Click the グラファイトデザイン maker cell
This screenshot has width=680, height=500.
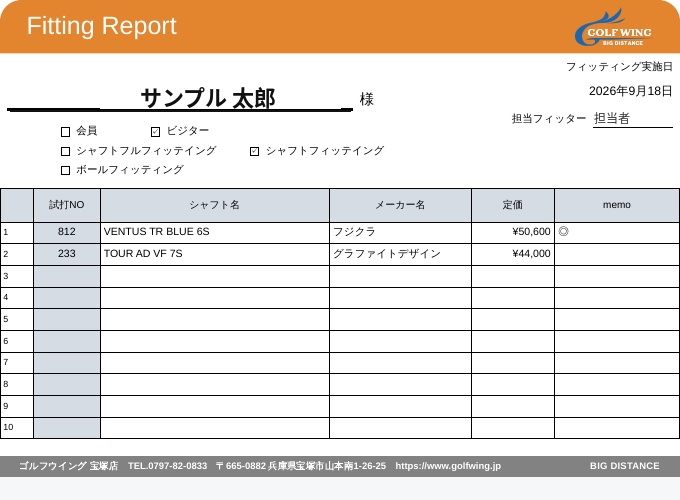click(x=400, y=254)
